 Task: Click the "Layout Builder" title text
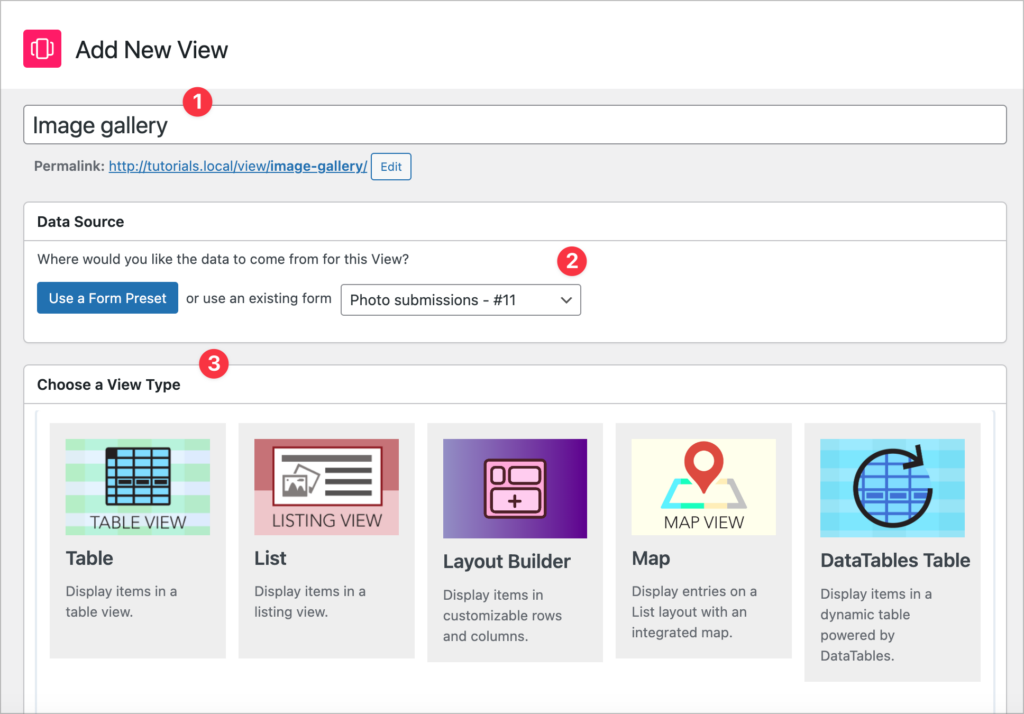click(x=507, y=562)
